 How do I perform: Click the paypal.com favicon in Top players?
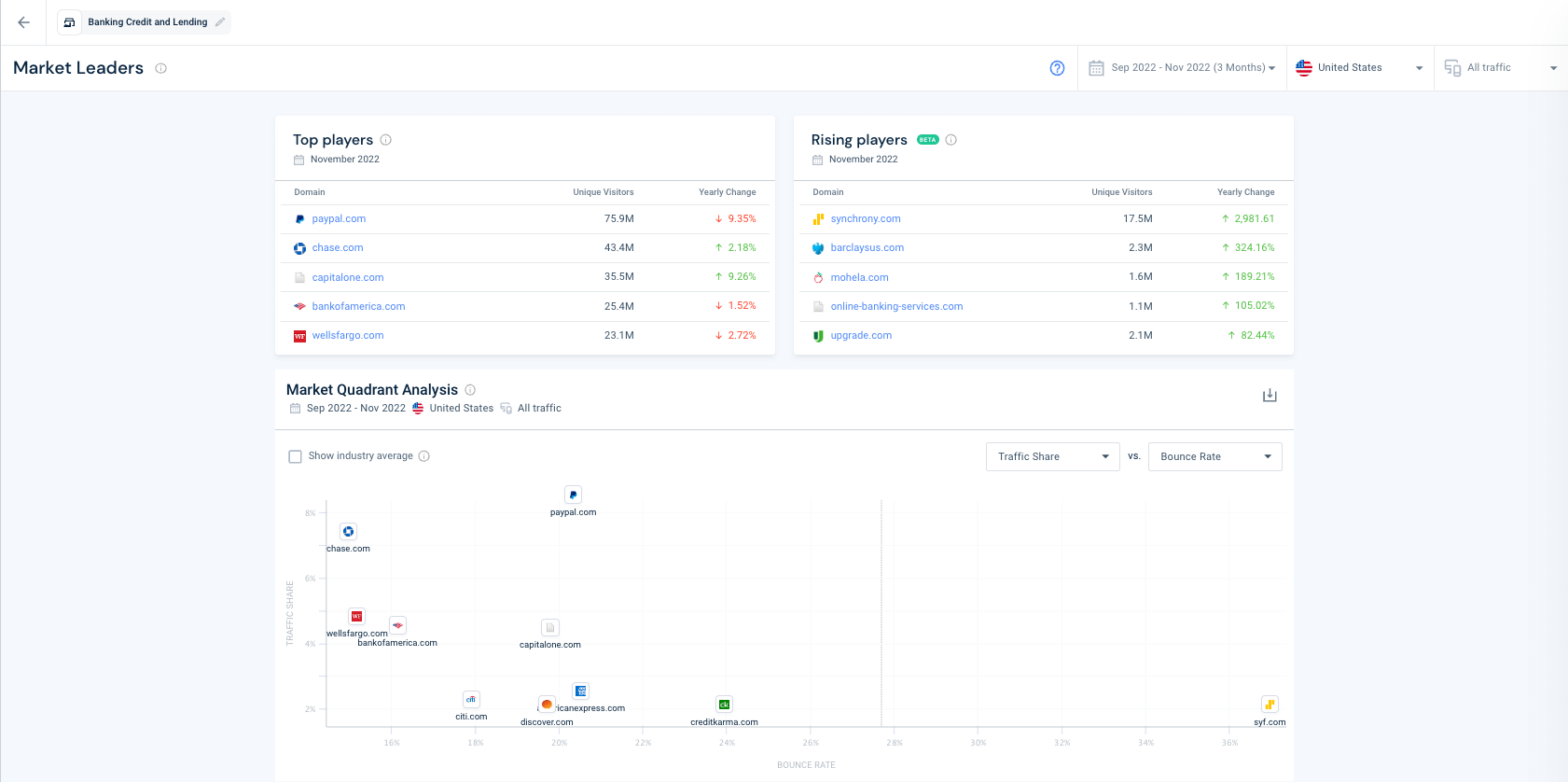coord(299,219)
